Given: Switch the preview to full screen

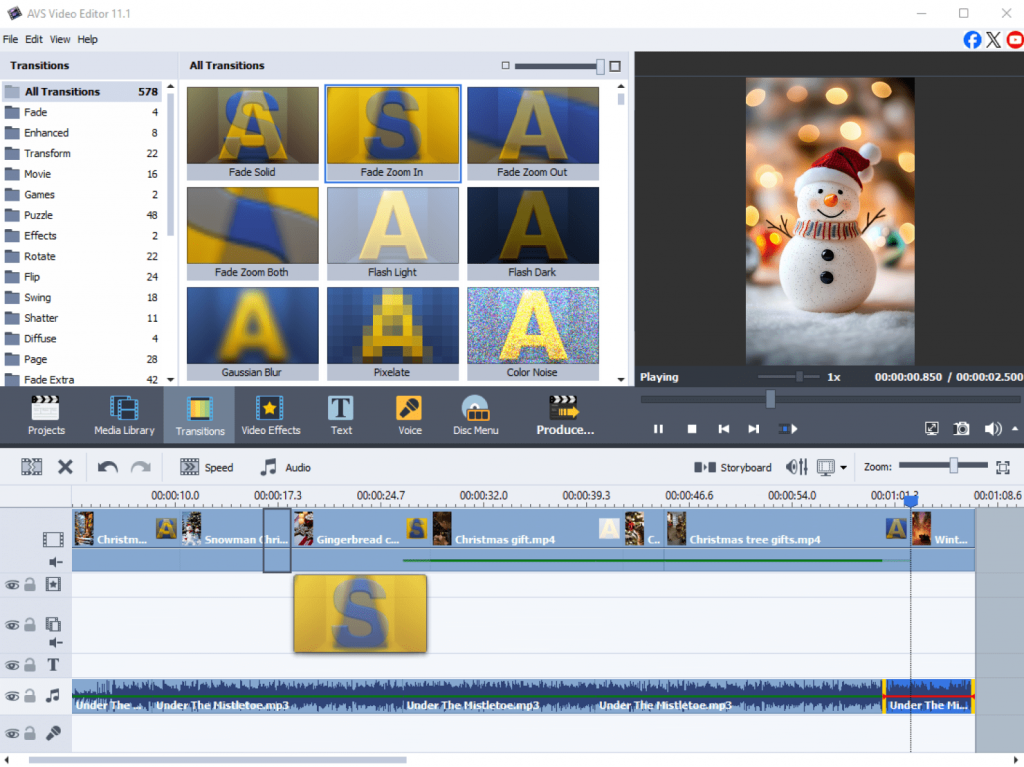Looking at the screenshot, I should click(932, 429).
